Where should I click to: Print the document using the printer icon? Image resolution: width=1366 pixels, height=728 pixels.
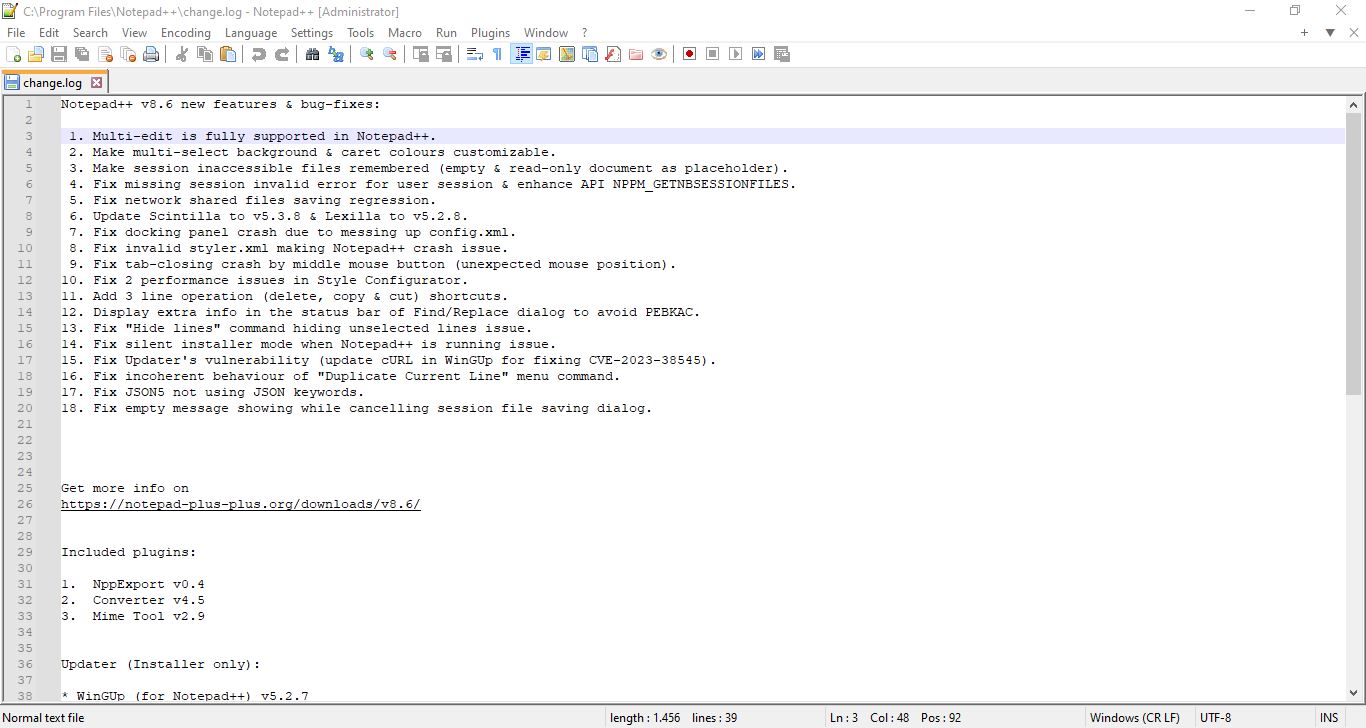(151, 54)
